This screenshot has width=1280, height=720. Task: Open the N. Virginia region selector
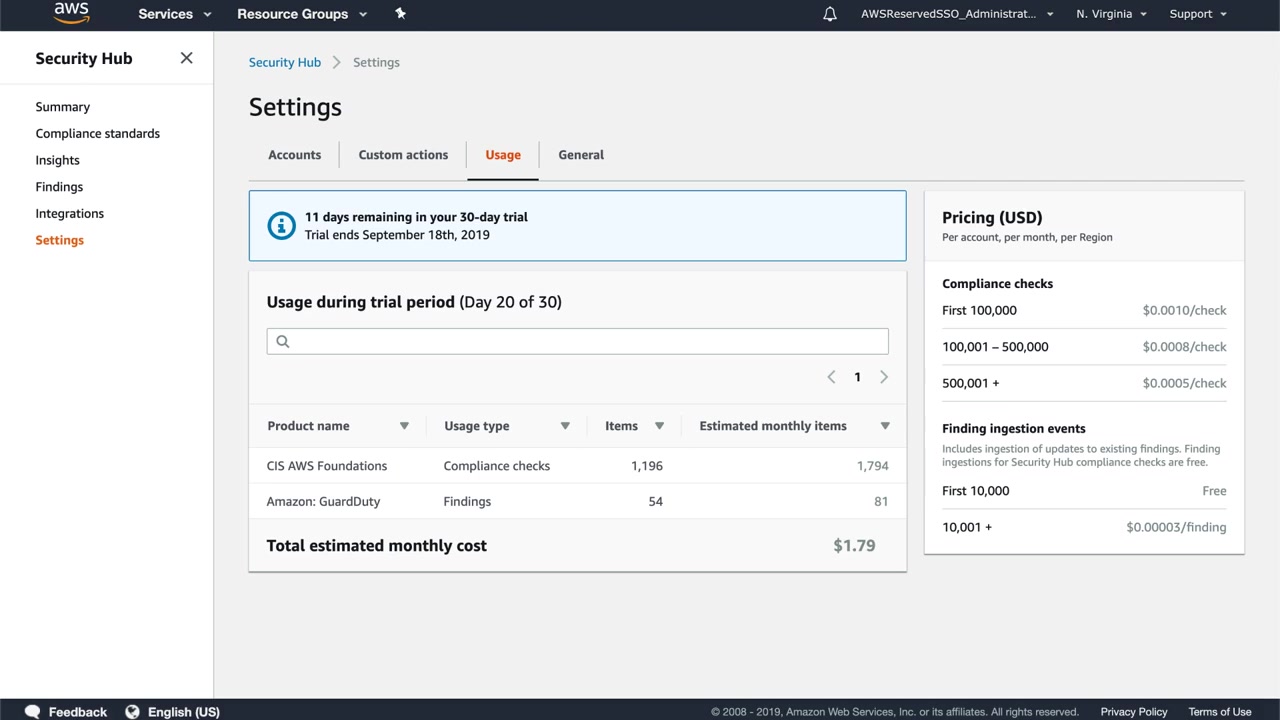[x=1111, y=14]
